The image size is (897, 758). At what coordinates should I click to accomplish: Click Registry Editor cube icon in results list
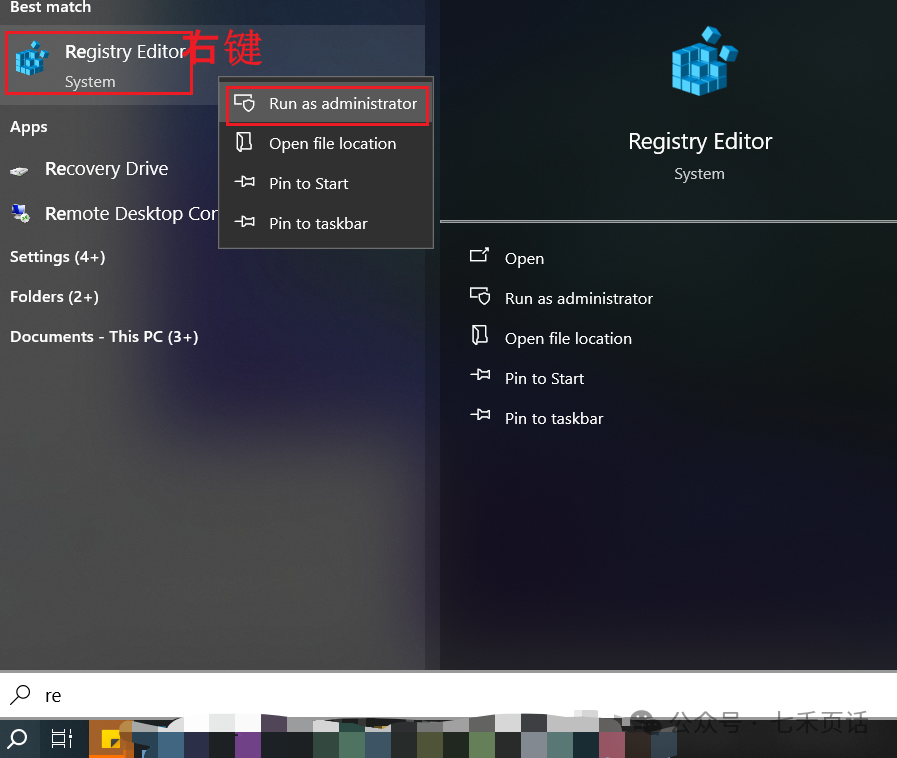click(31, 58)
